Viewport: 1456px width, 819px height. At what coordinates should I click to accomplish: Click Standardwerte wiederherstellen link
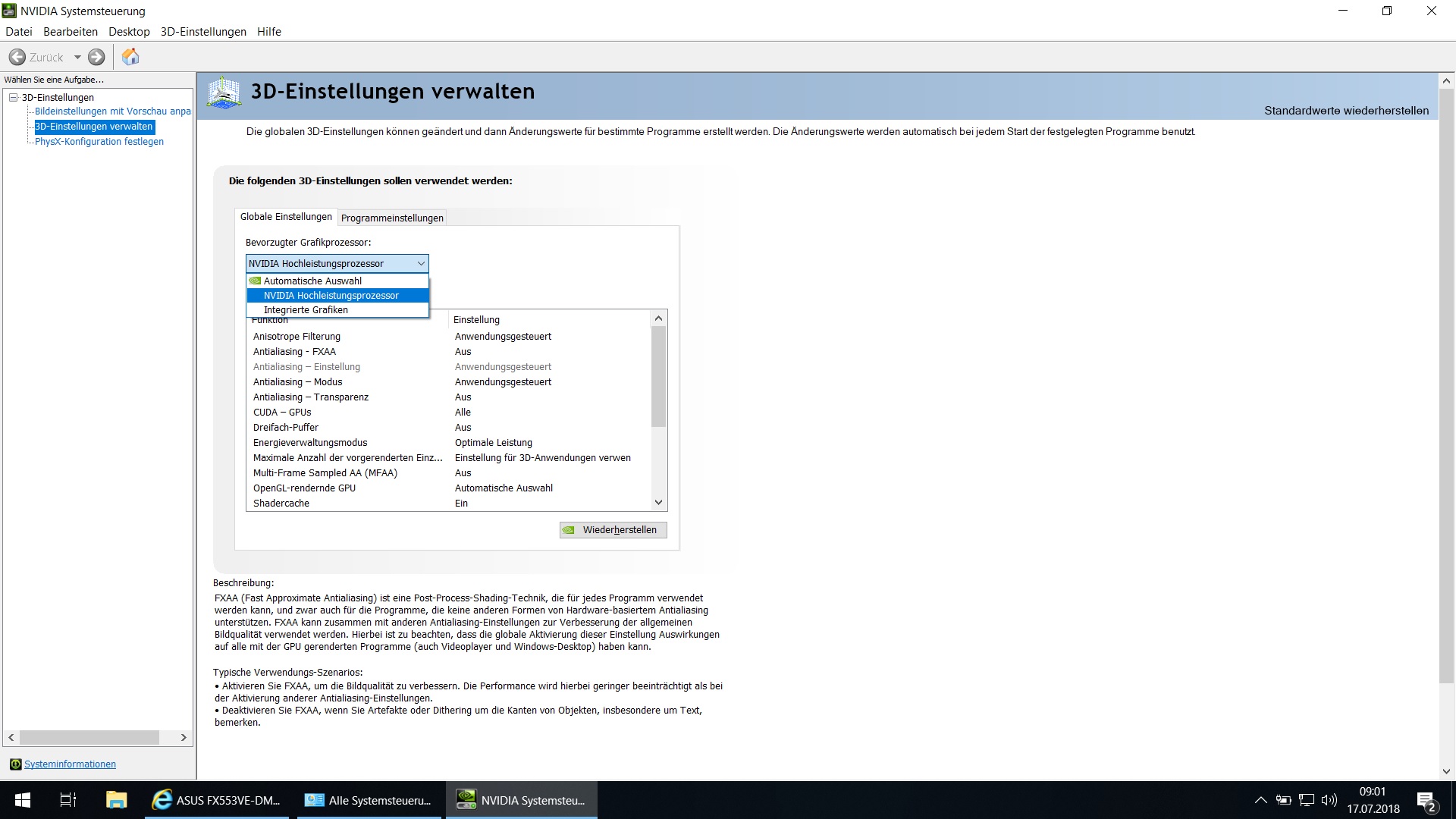pyautogui.click(x=1346, y=111)
